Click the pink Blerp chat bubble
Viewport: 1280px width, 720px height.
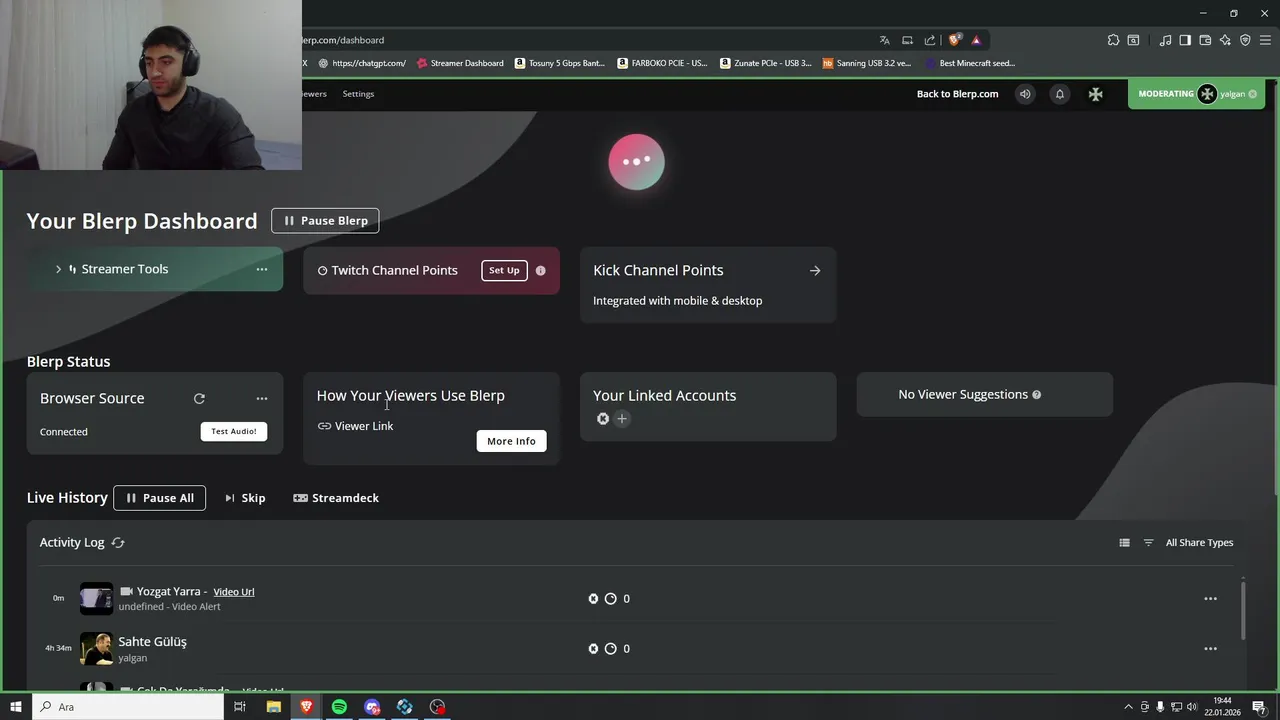coord(636,162)
